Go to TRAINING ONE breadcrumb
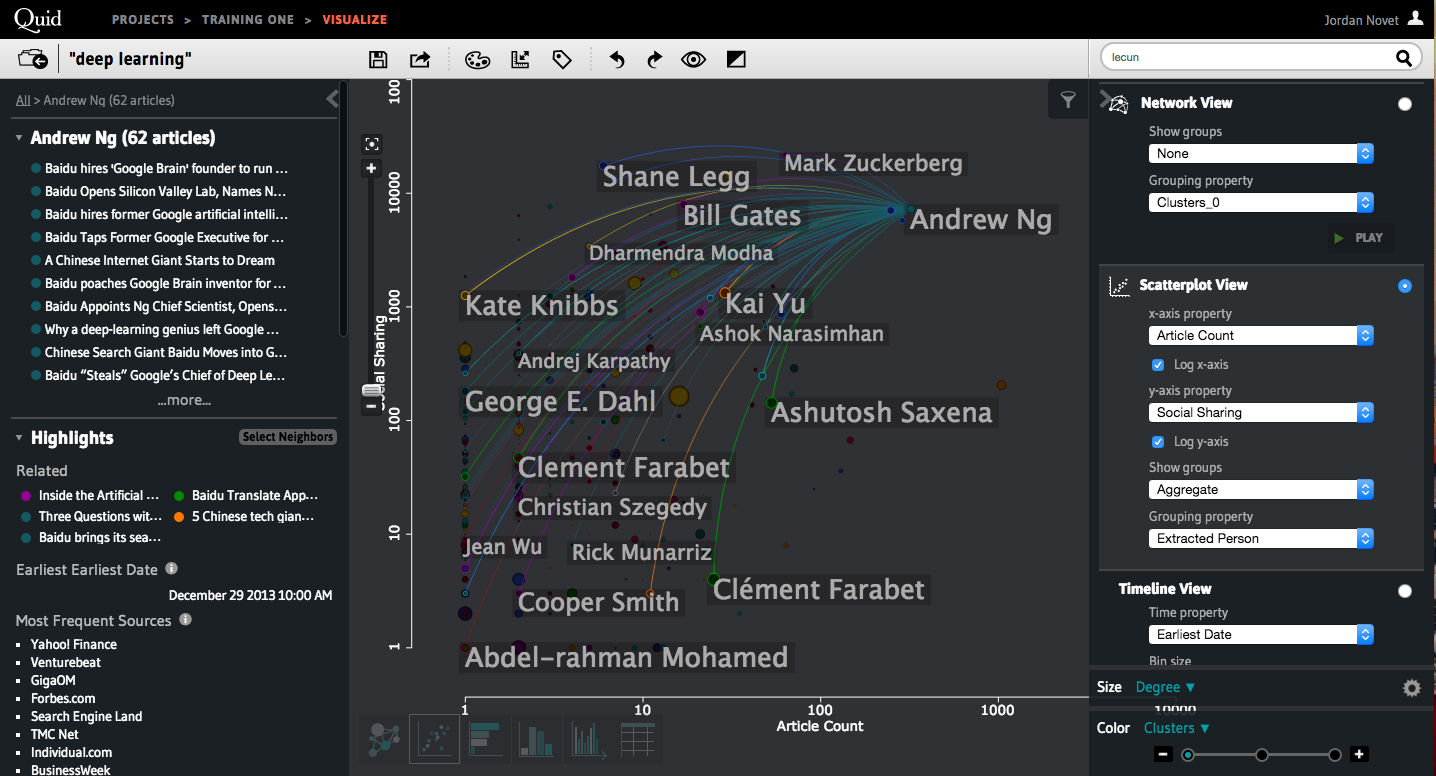This screenshot has width=1436, height=776. (x=249, y=19)
